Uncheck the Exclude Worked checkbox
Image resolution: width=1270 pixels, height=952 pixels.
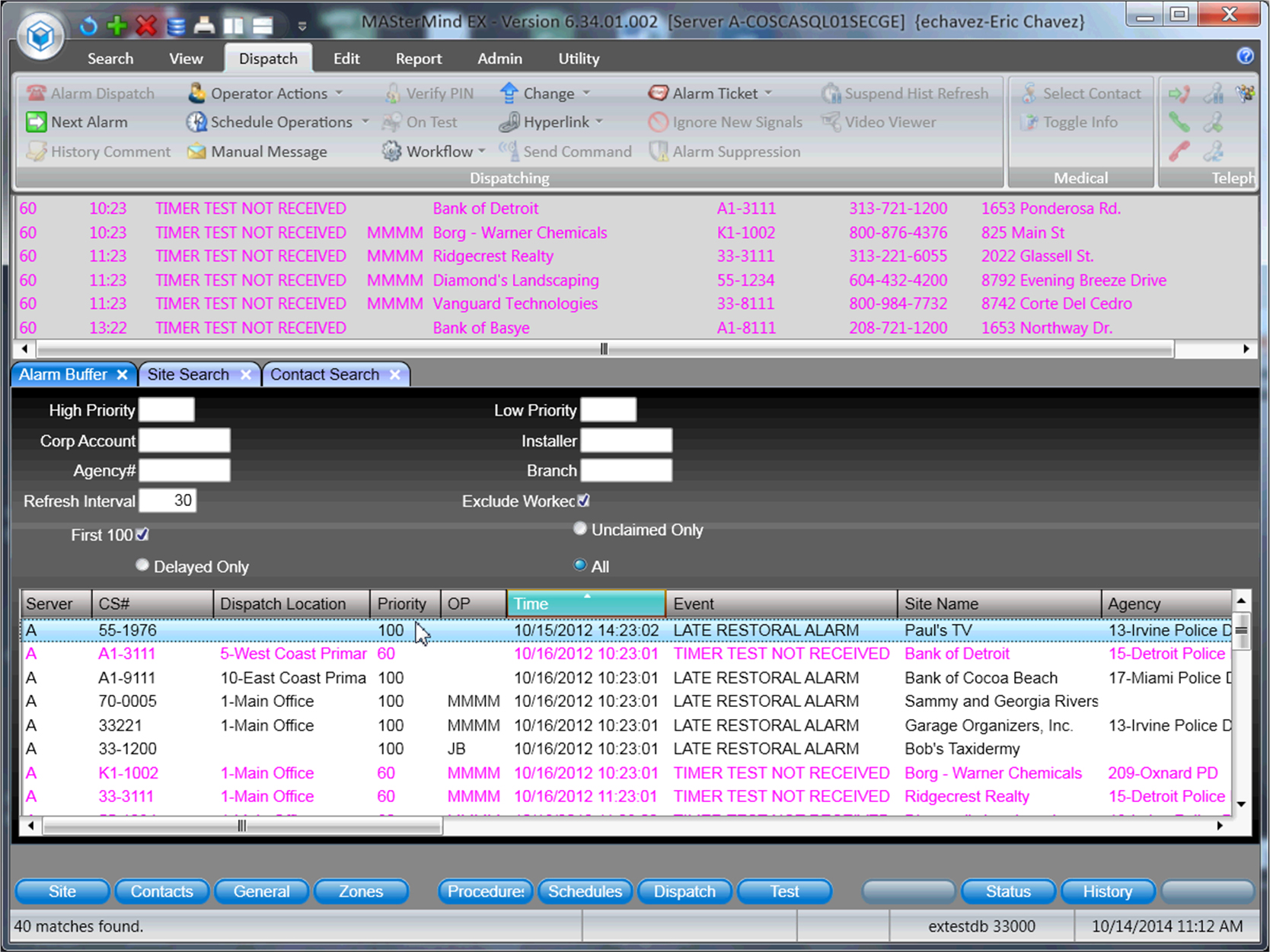coord(584,500)
